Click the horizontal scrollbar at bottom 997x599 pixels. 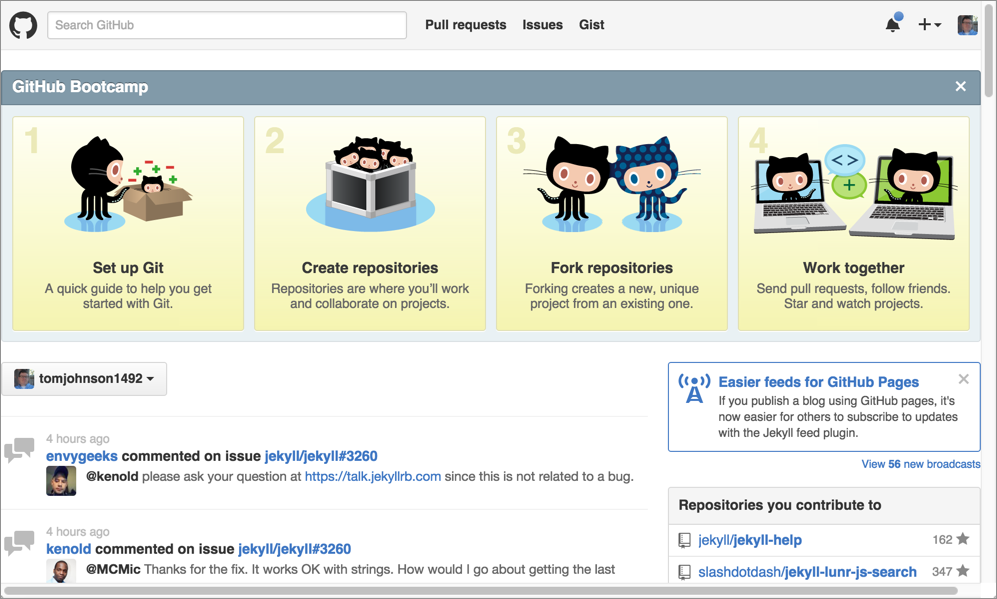click(480, 591)
